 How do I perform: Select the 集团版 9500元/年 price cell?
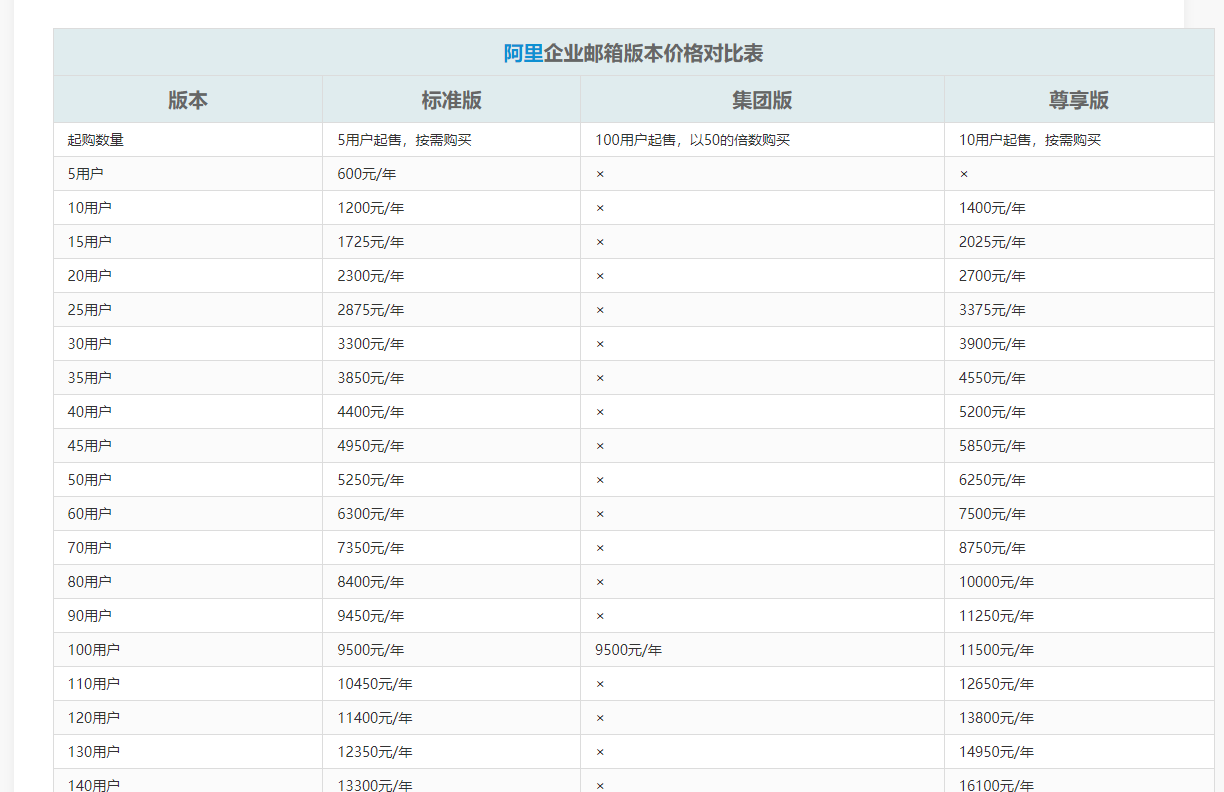628,650
